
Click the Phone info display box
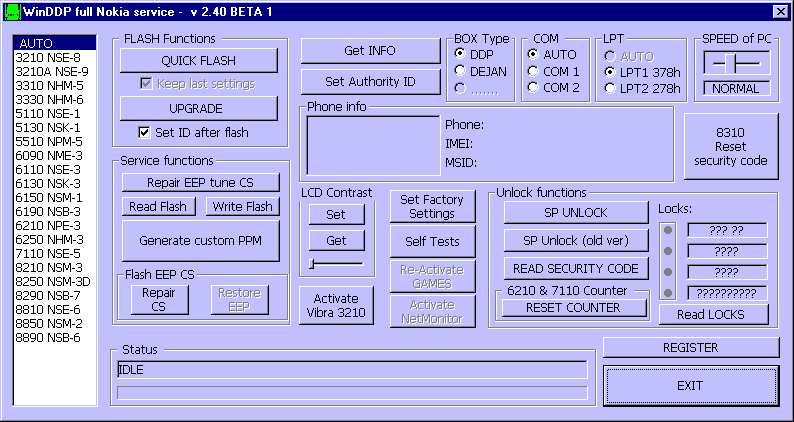point(373,145)
